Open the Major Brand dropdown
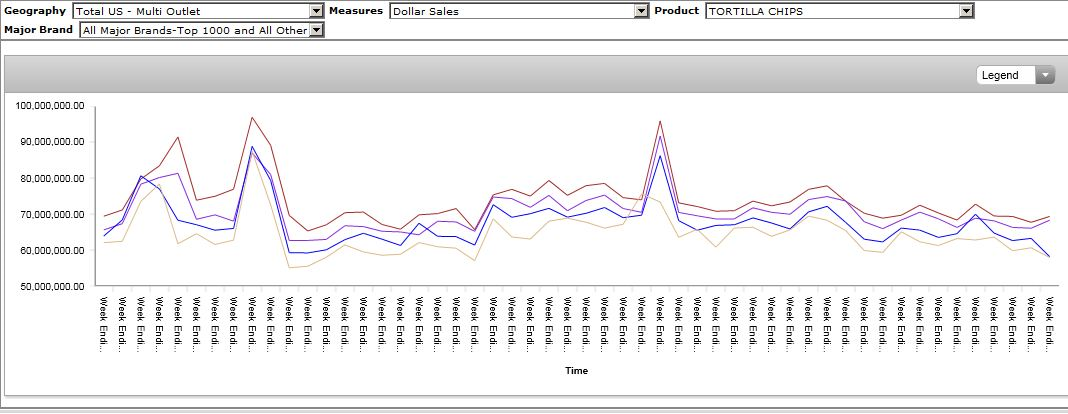 (195, 31)
